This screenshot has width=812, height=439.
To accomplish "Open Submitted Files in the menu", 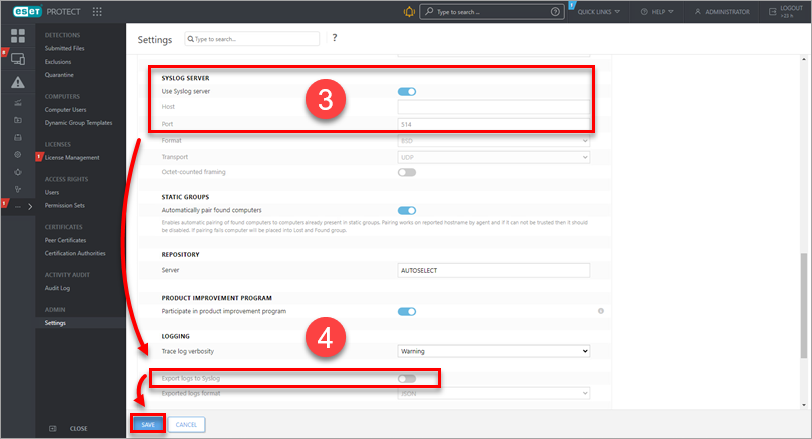I will point(64,48).
